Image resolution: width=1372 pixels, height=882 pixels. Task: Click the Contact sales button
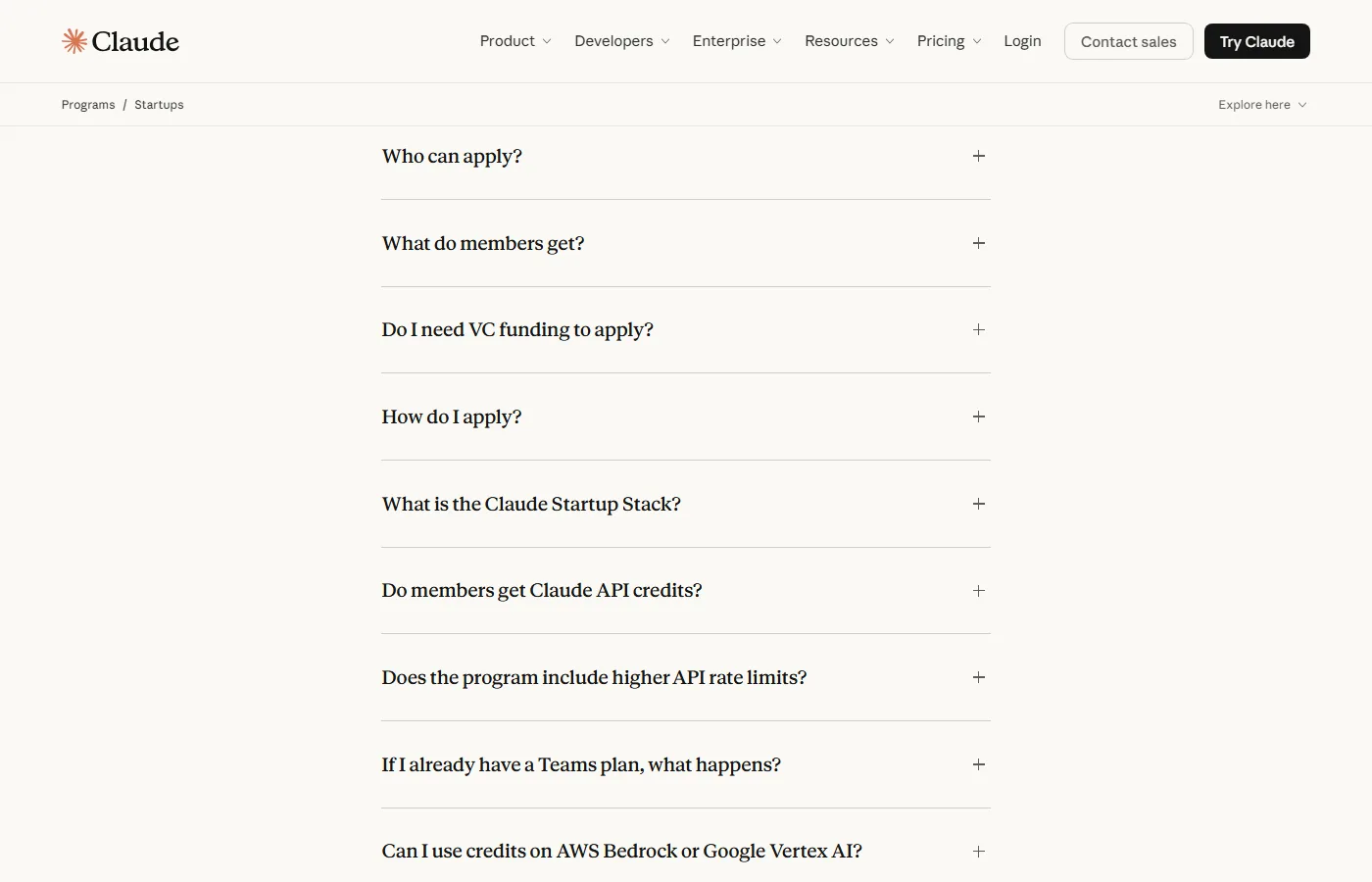pos(1128,41)
